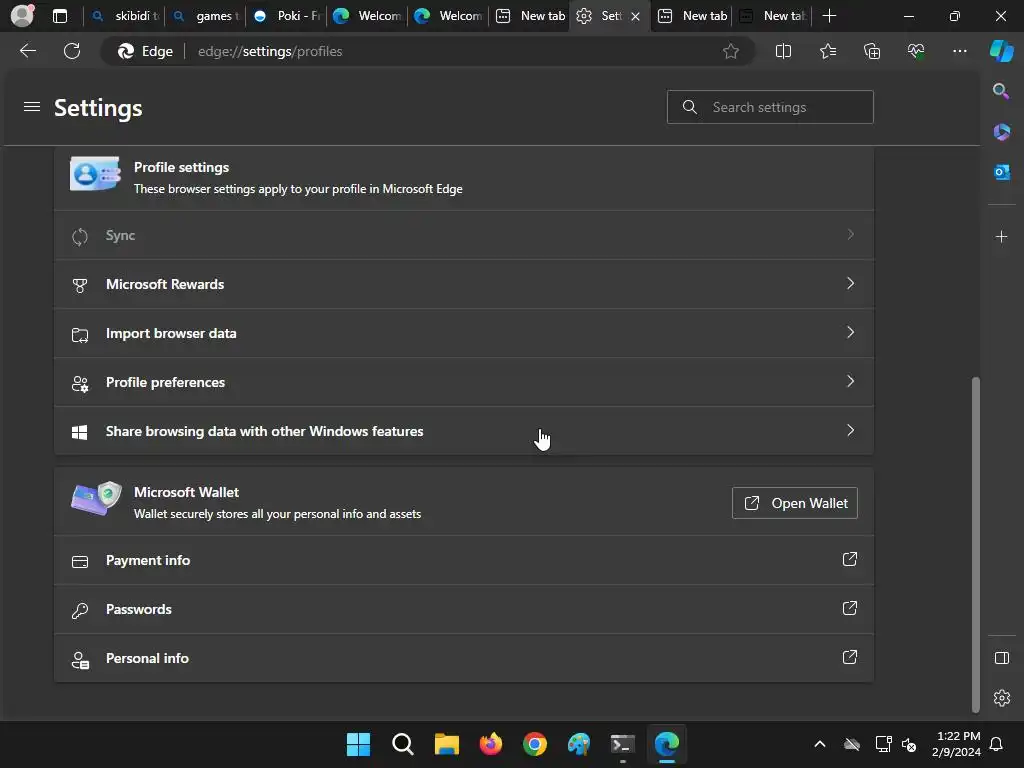Open the sidebar Search tool
Image resolution: width=1024 pixels, height=768 pixels.
pyautogui.click(x=1001, y=91)
